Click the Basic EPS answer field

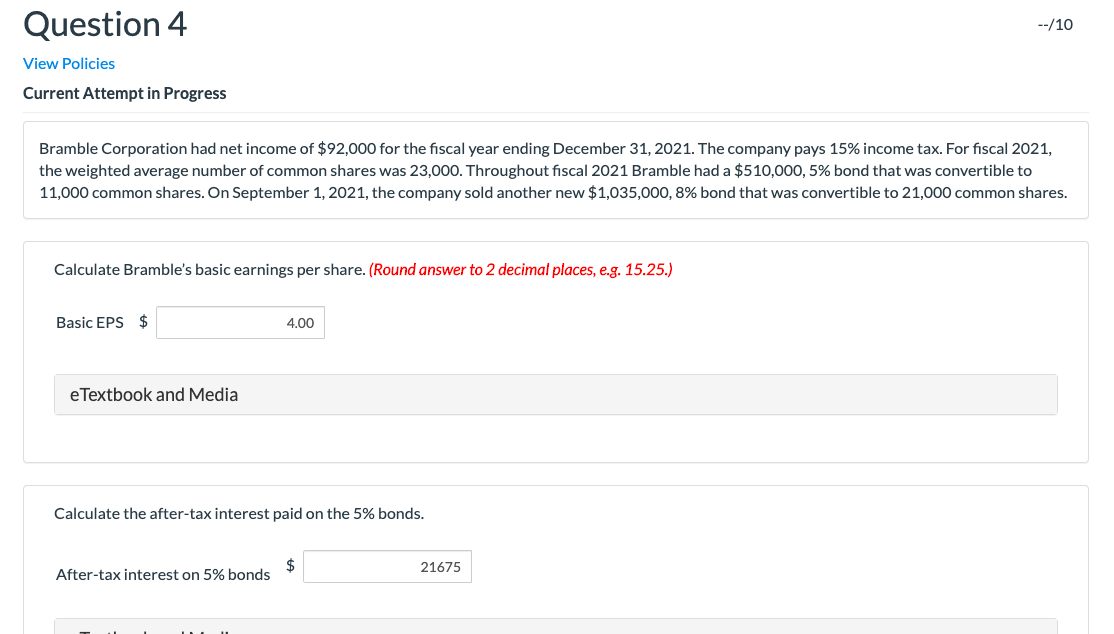point(240,322)
